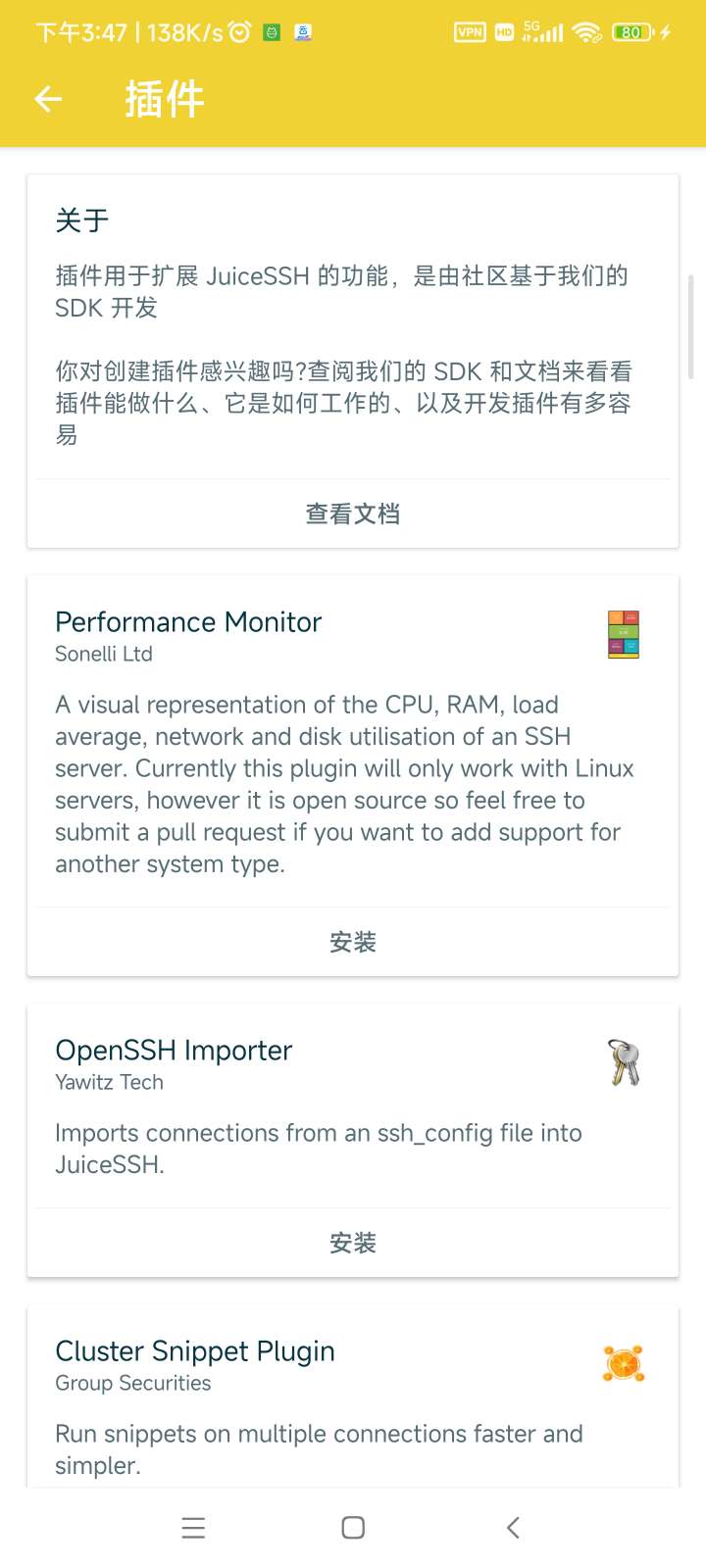706x1568 pixels.
Task: Tap the Cluster Snippet Plugin orange icon
Action: click(624, 1363)
